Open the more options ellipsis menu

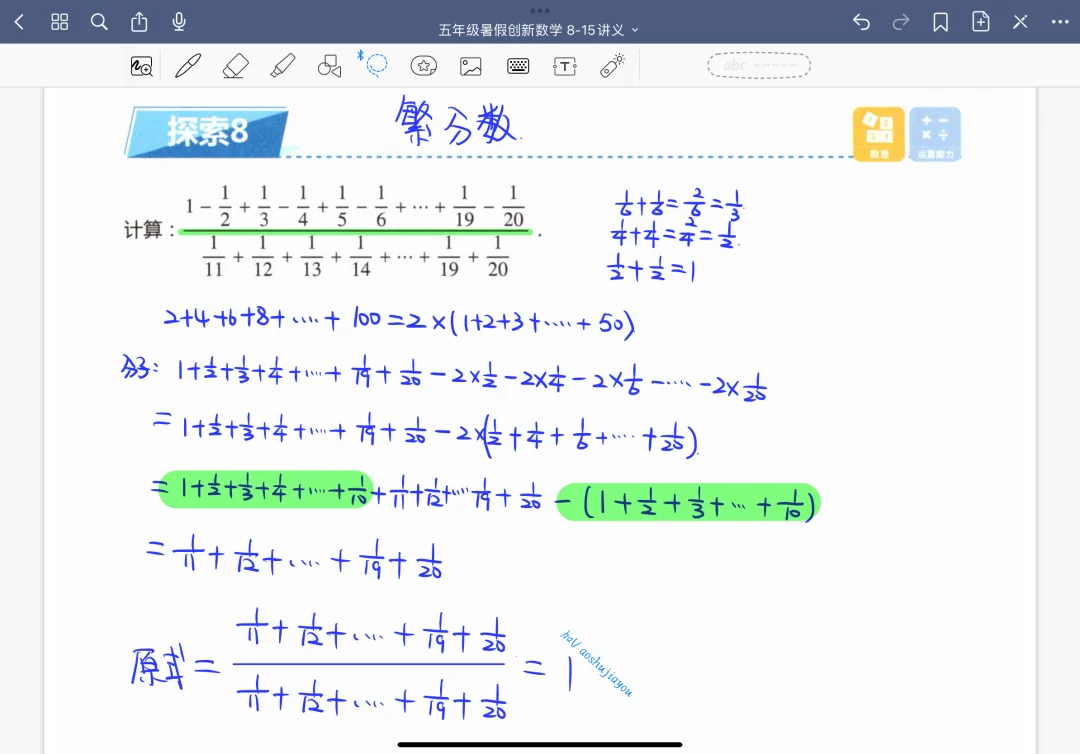[1060, 22]
